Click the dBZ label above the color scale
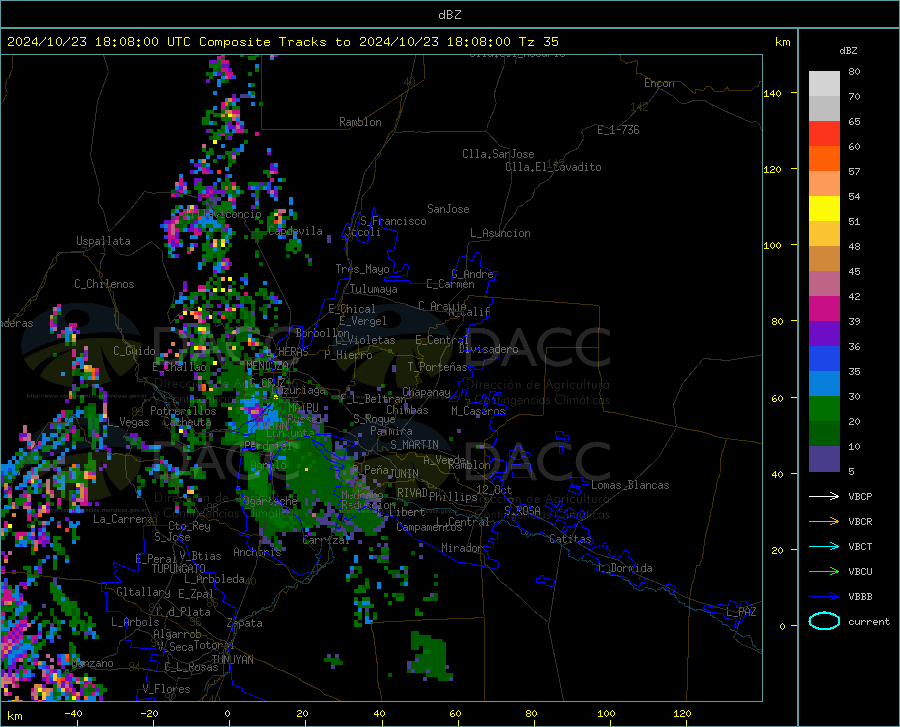The height and width of the screenshot is (727, 900). (x=848, y=50)
